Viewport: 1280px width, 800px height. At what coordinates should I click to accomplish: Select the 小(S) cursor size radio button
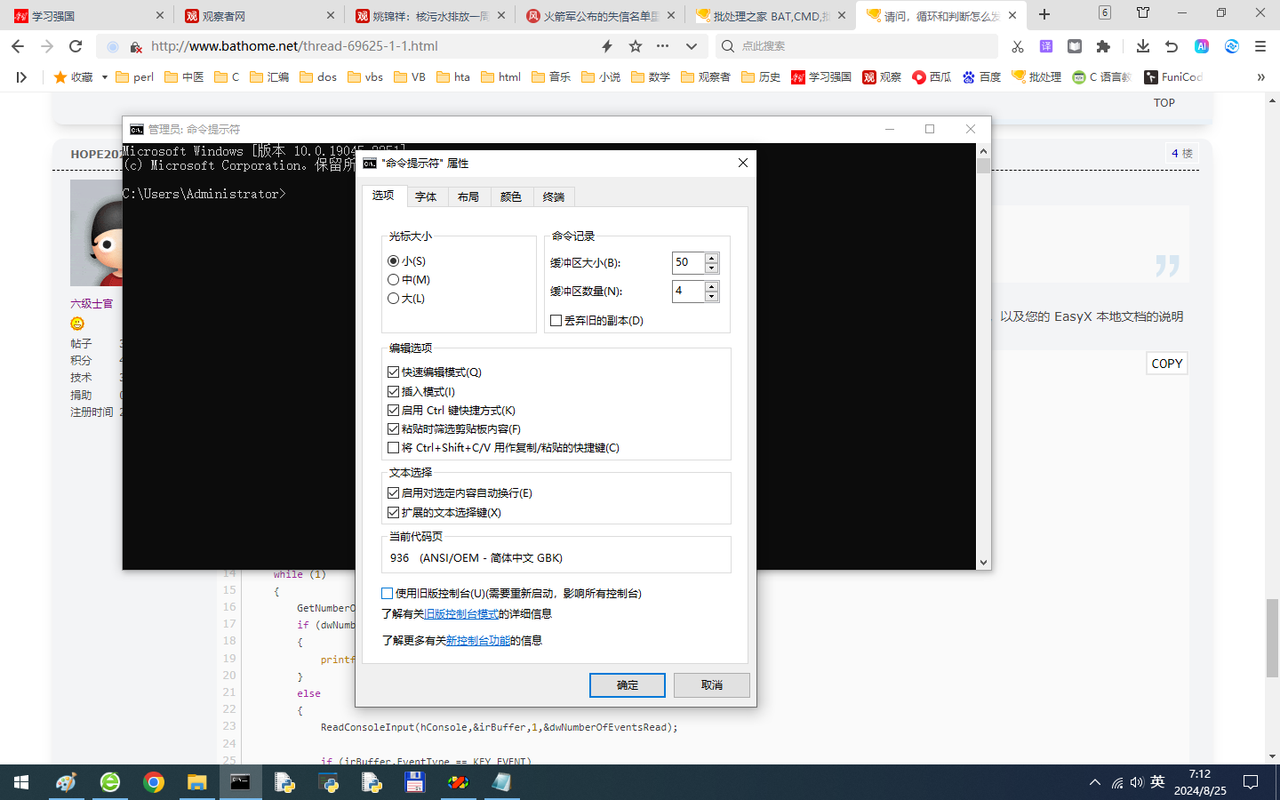(393, 260)
